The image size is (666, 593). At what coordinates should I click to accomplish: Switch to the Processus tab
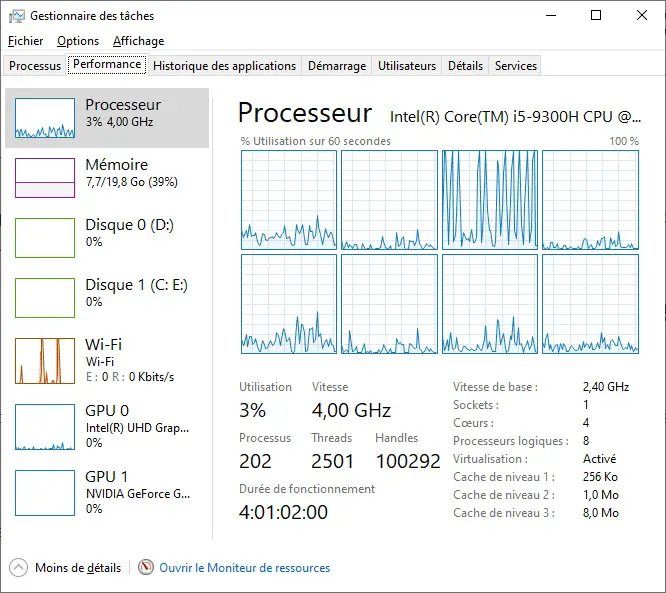click(35, 66)
